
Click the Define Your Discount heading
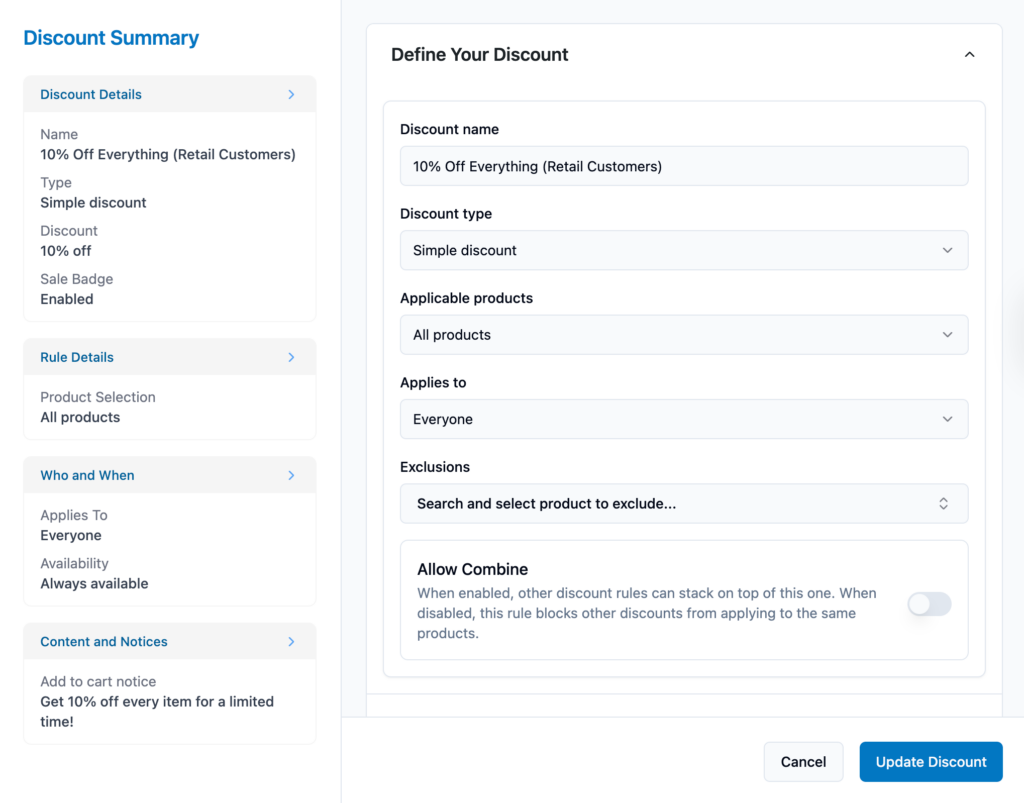(x=479, y=55)
